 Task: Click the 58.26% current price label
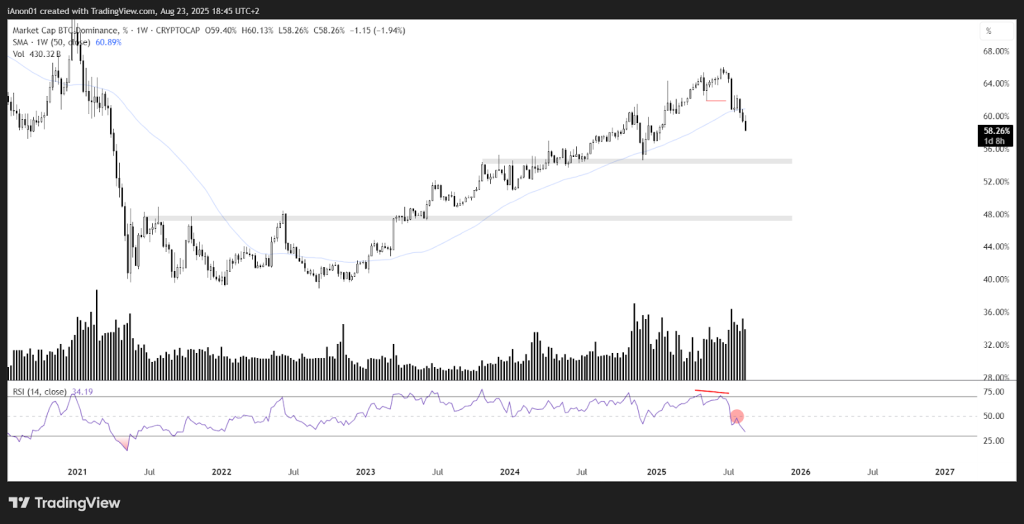pos(996,131)
